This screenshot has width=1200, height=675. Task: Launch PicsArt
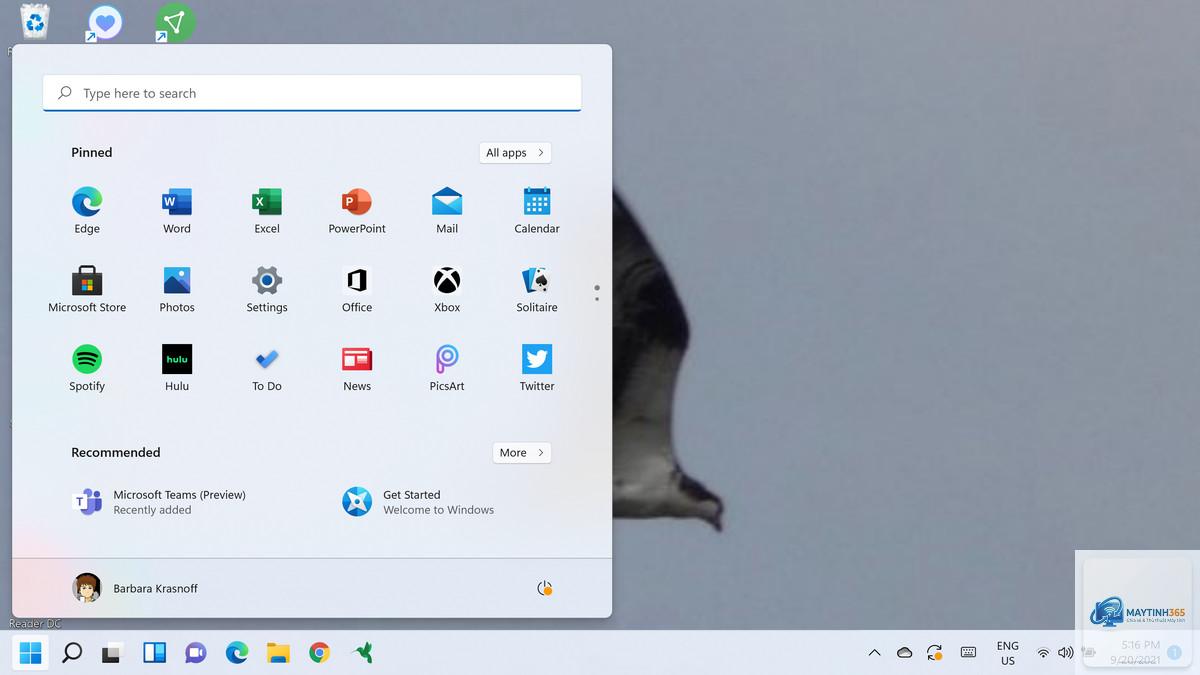tap(447, 369)
